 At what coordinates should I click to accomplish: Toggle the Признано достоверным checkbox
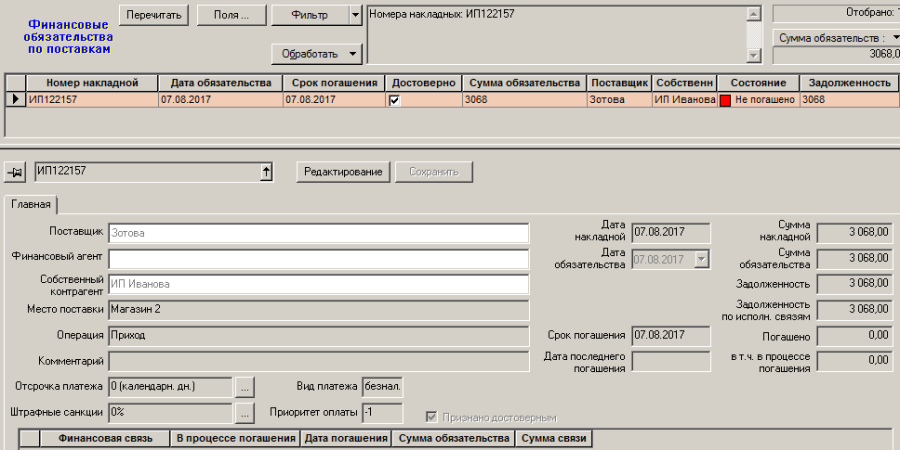430,417
